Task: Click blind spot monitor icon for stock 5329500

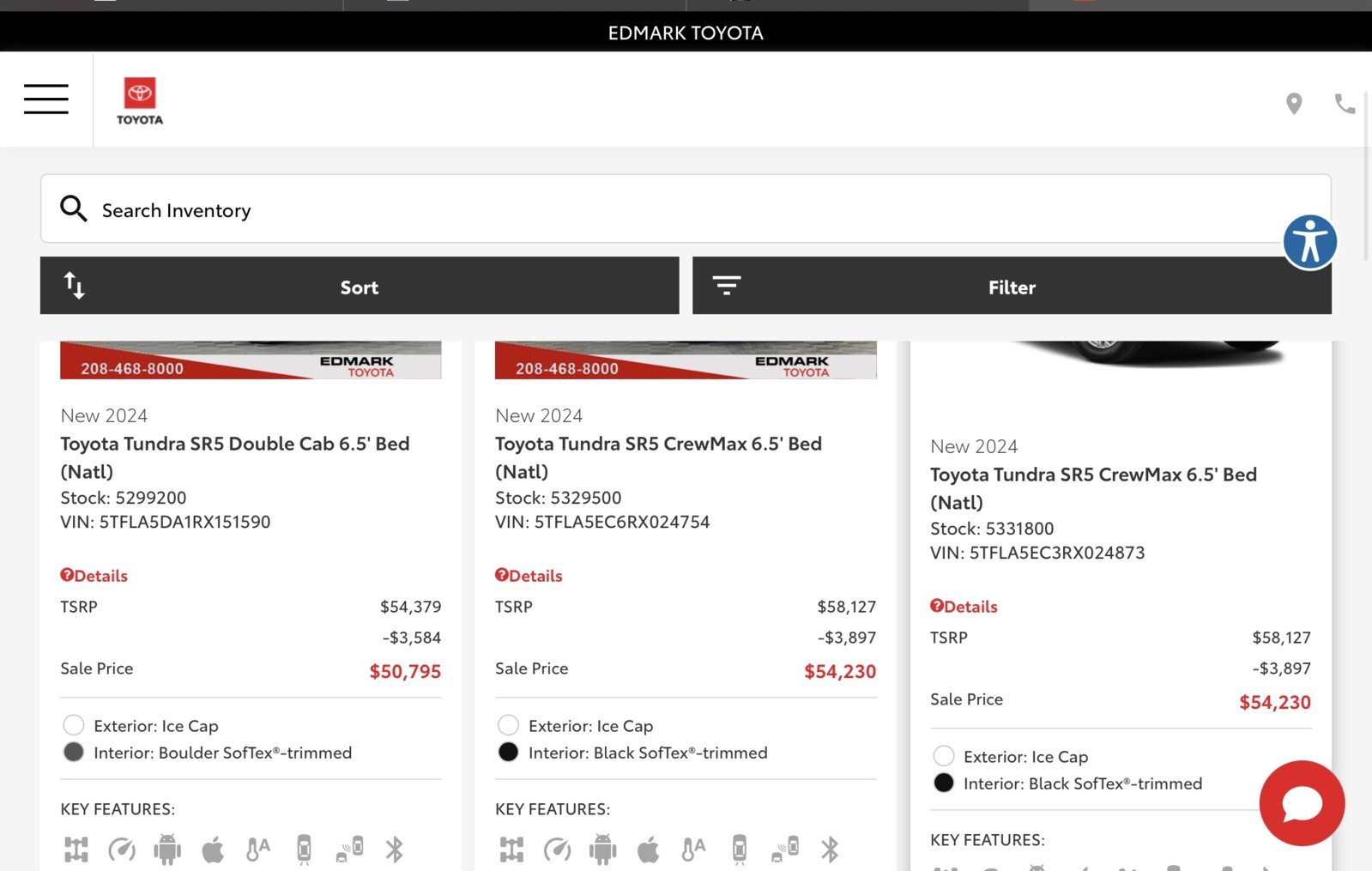Action: point(784,850)
